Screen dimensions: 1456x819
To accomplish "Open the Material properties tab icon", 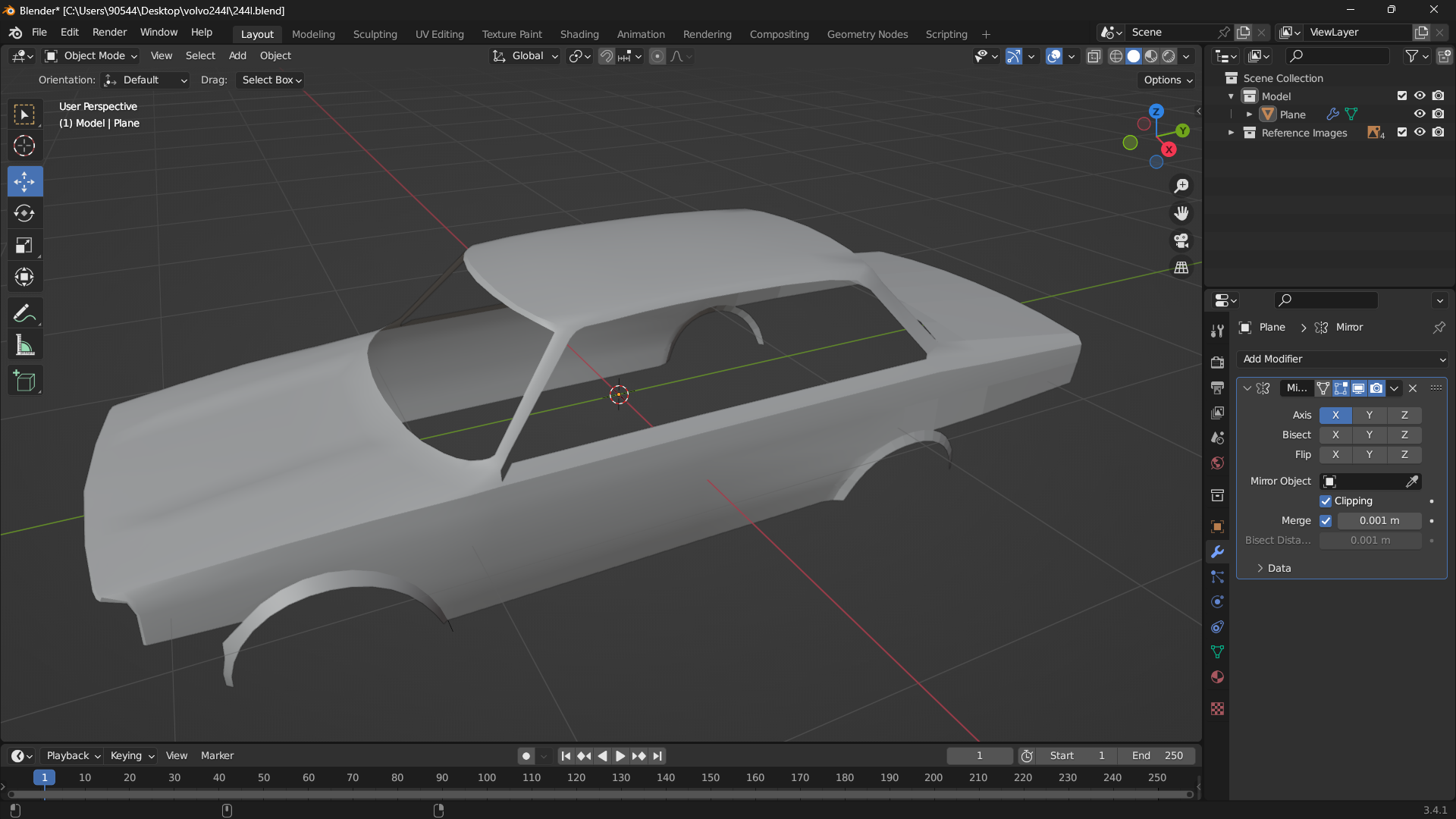I will [x=1217, y=677].
